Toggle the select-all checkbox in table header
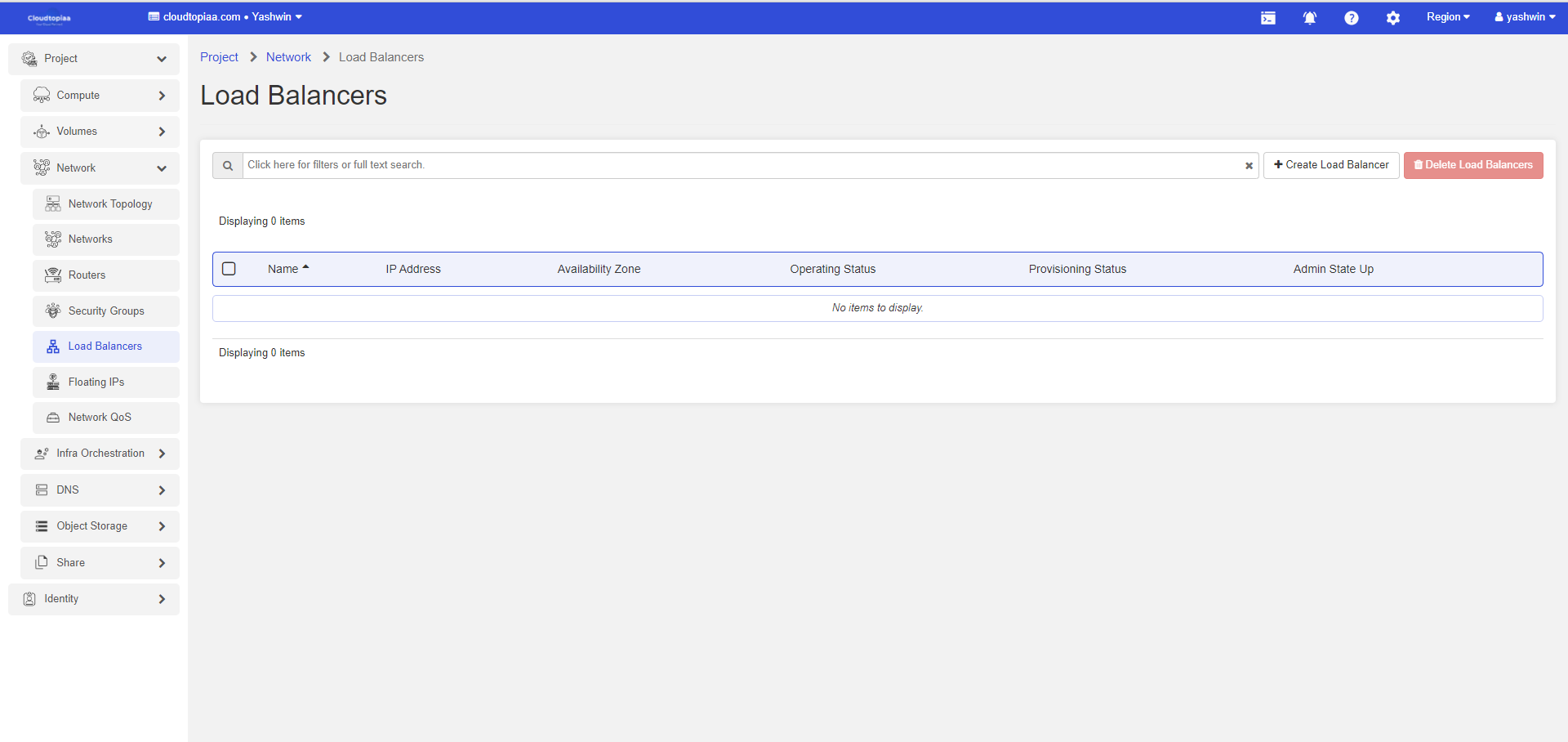 (x=229, y=269)
